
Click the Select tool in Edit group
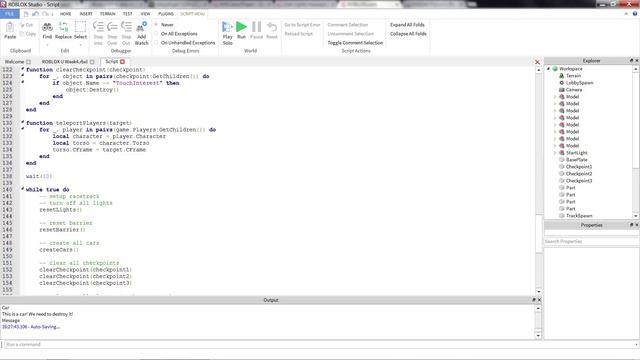80,30
